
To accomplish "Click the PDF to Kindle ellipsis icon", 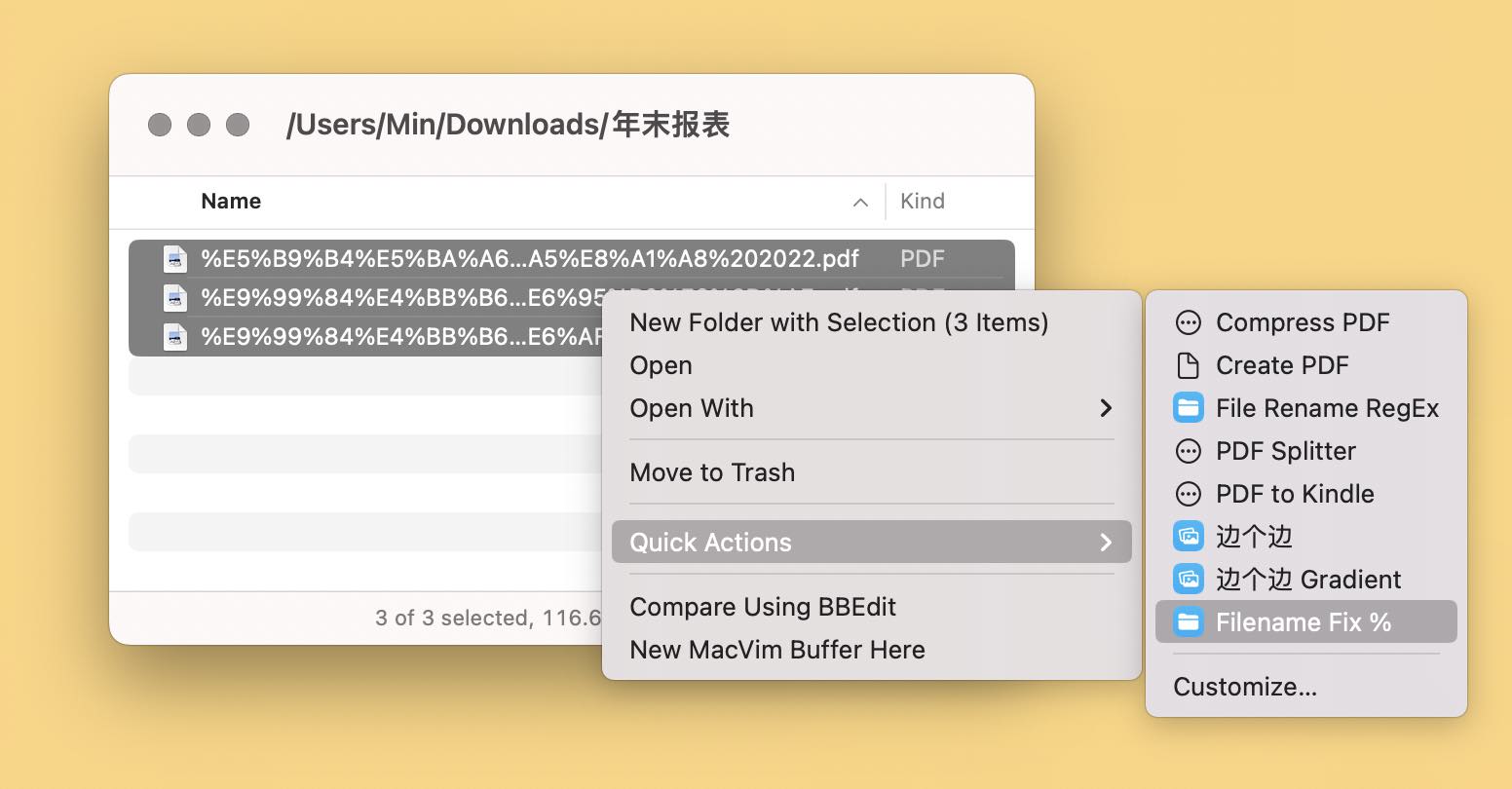I will click(x=1189, y=494).
